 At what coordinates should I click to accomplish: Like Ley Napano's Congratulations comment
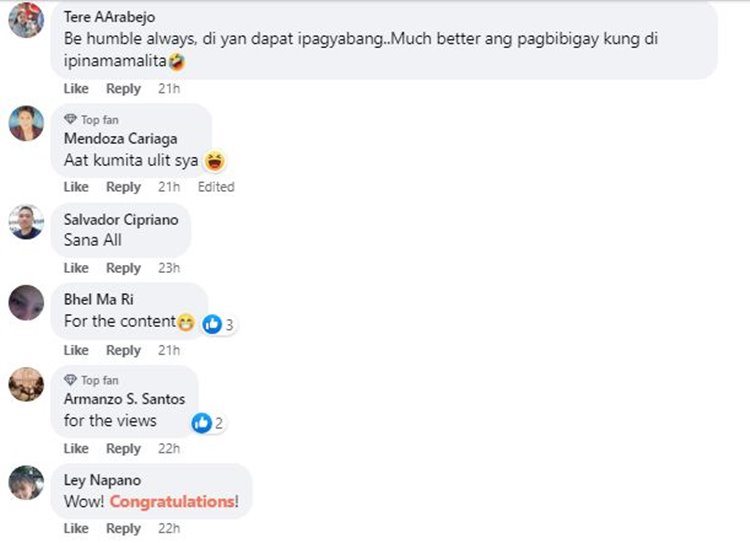76,528
